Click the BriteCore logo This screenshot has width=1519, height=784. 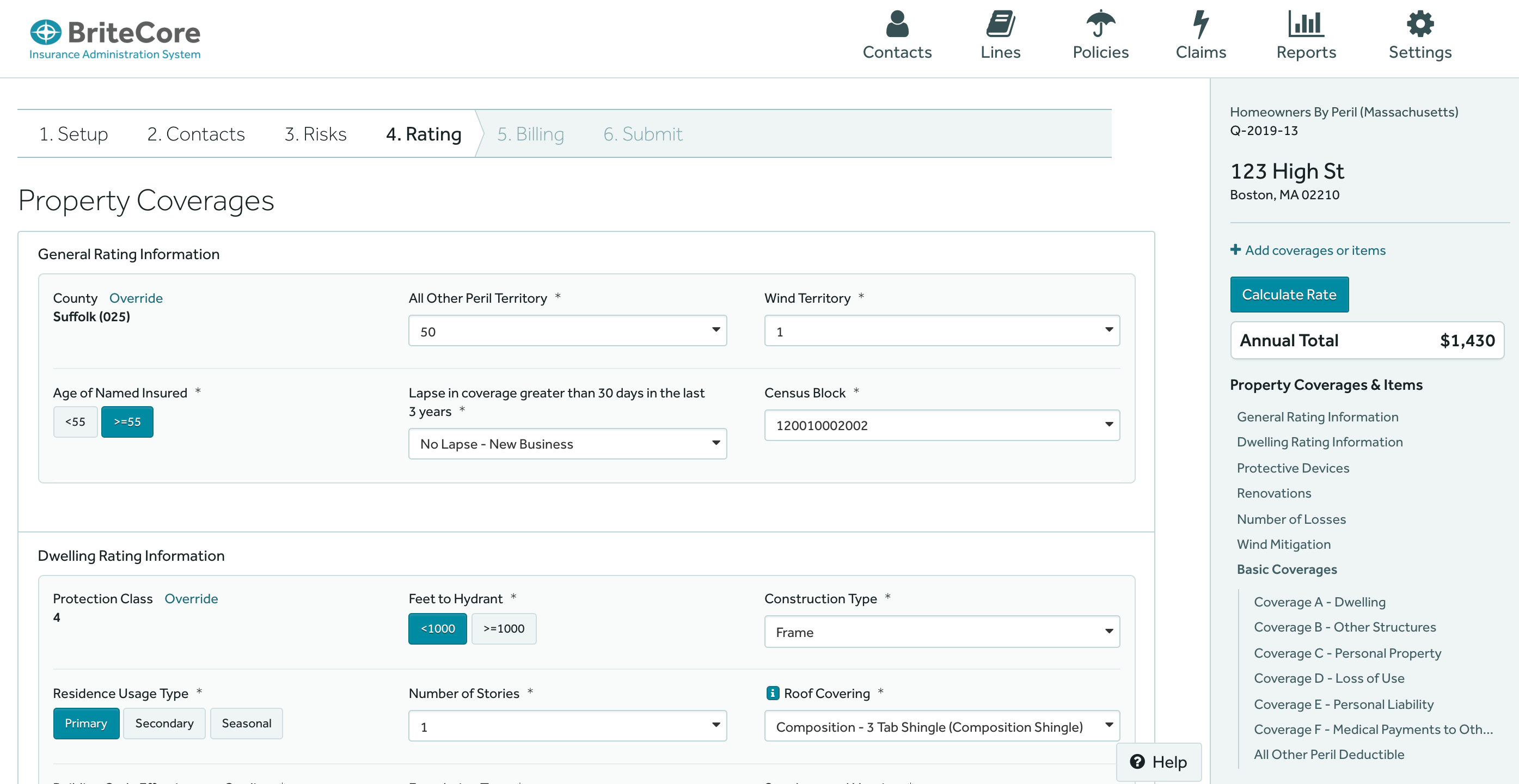click(x=115, y=39)
